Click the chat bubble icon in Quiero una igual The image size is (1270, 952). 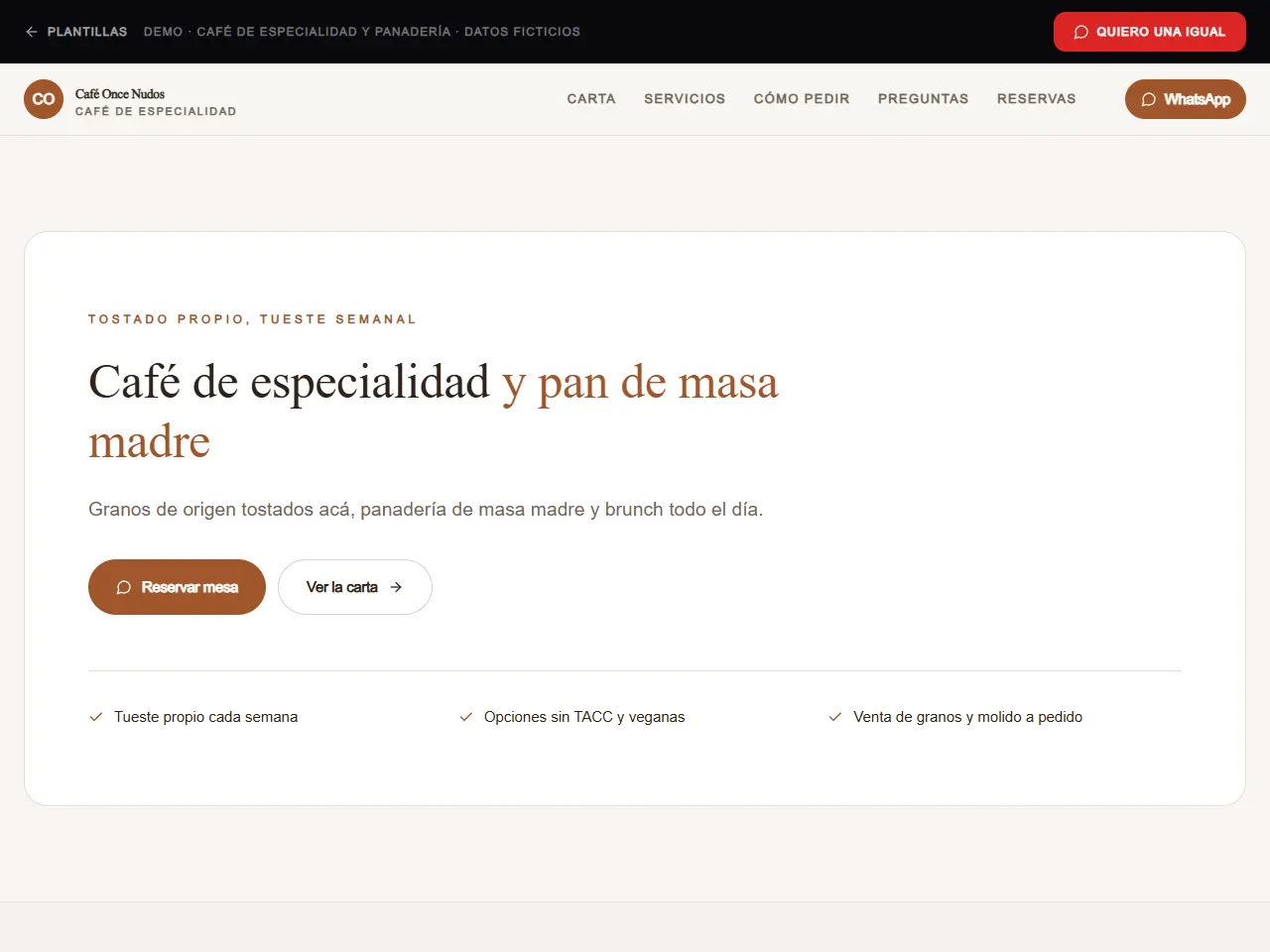1081,32
